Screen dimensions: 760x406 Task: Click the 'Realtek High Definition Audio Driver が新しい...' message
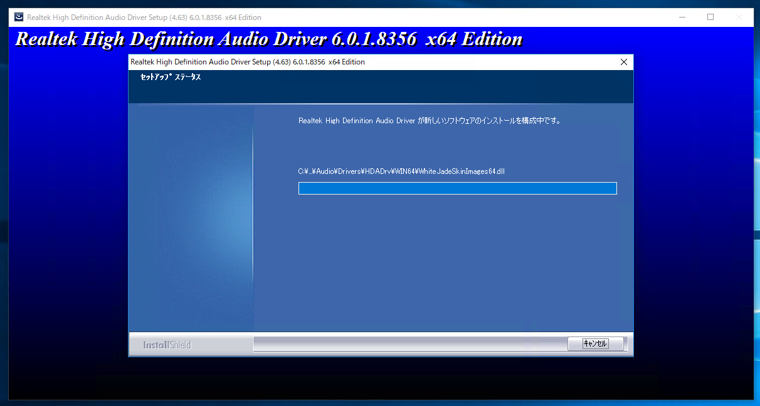429,121
